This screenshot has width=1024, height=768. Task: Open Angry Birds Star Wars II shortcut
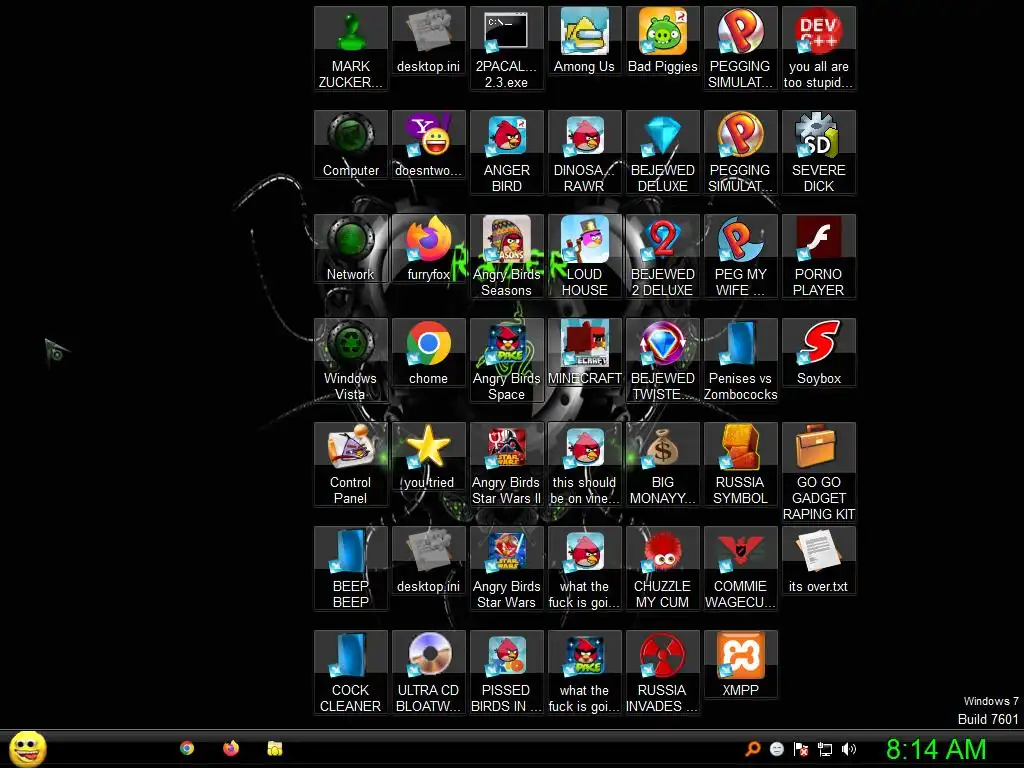[x=506, y=464]
